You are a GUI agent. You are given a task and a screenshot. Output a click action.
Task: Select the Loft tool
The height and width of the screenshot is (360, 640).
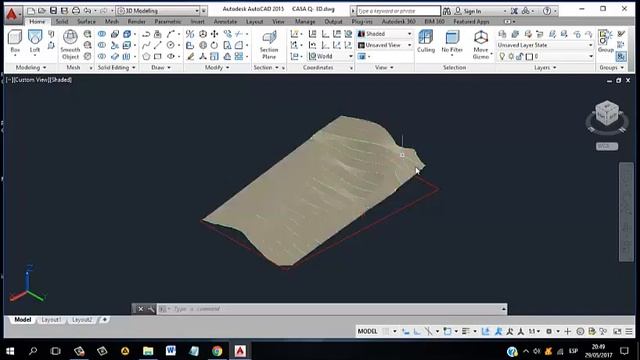point(35,41)
